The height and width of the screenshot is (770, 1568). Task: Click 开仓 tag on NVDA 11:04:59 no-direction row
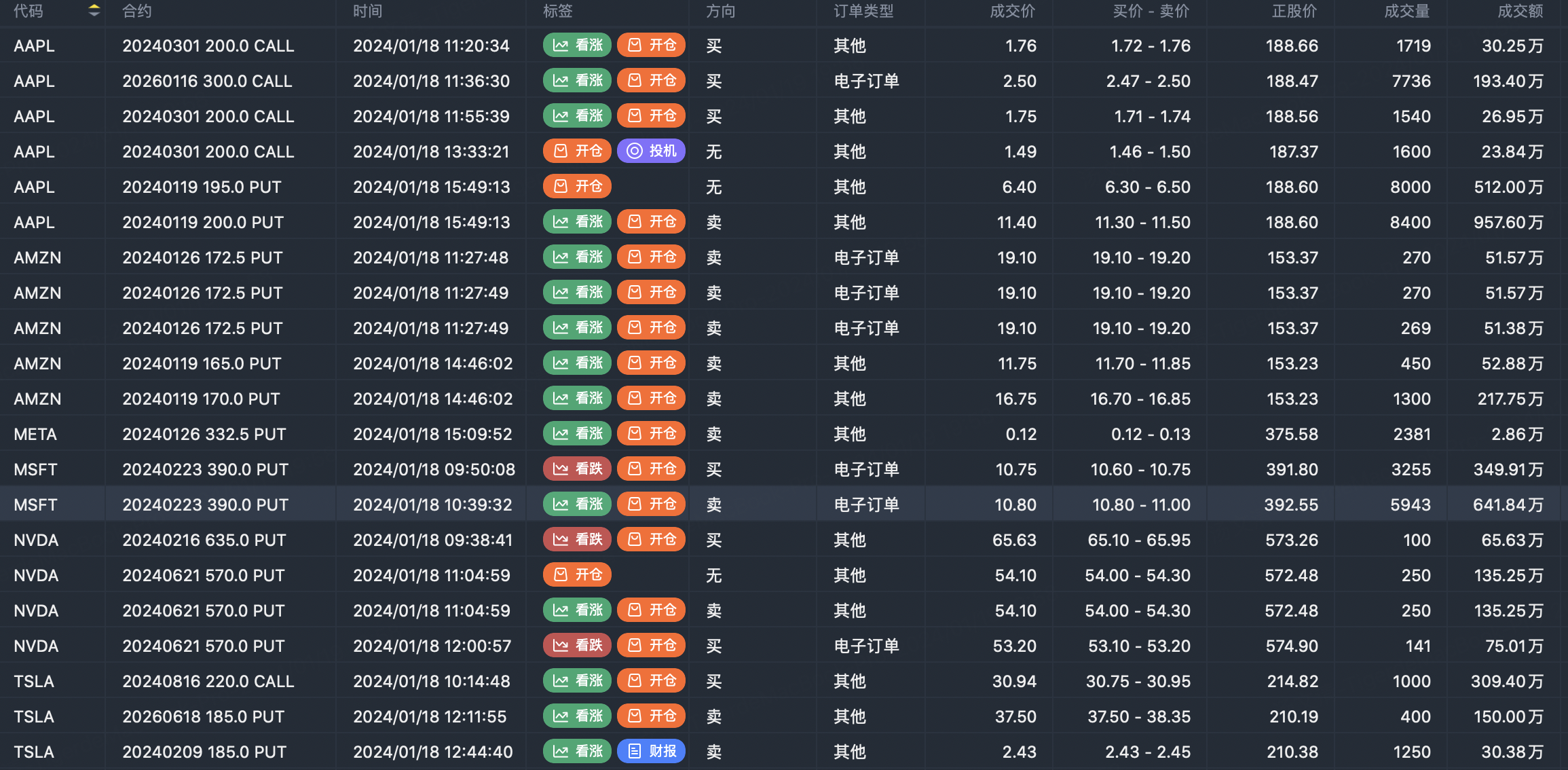pos(577,574)
